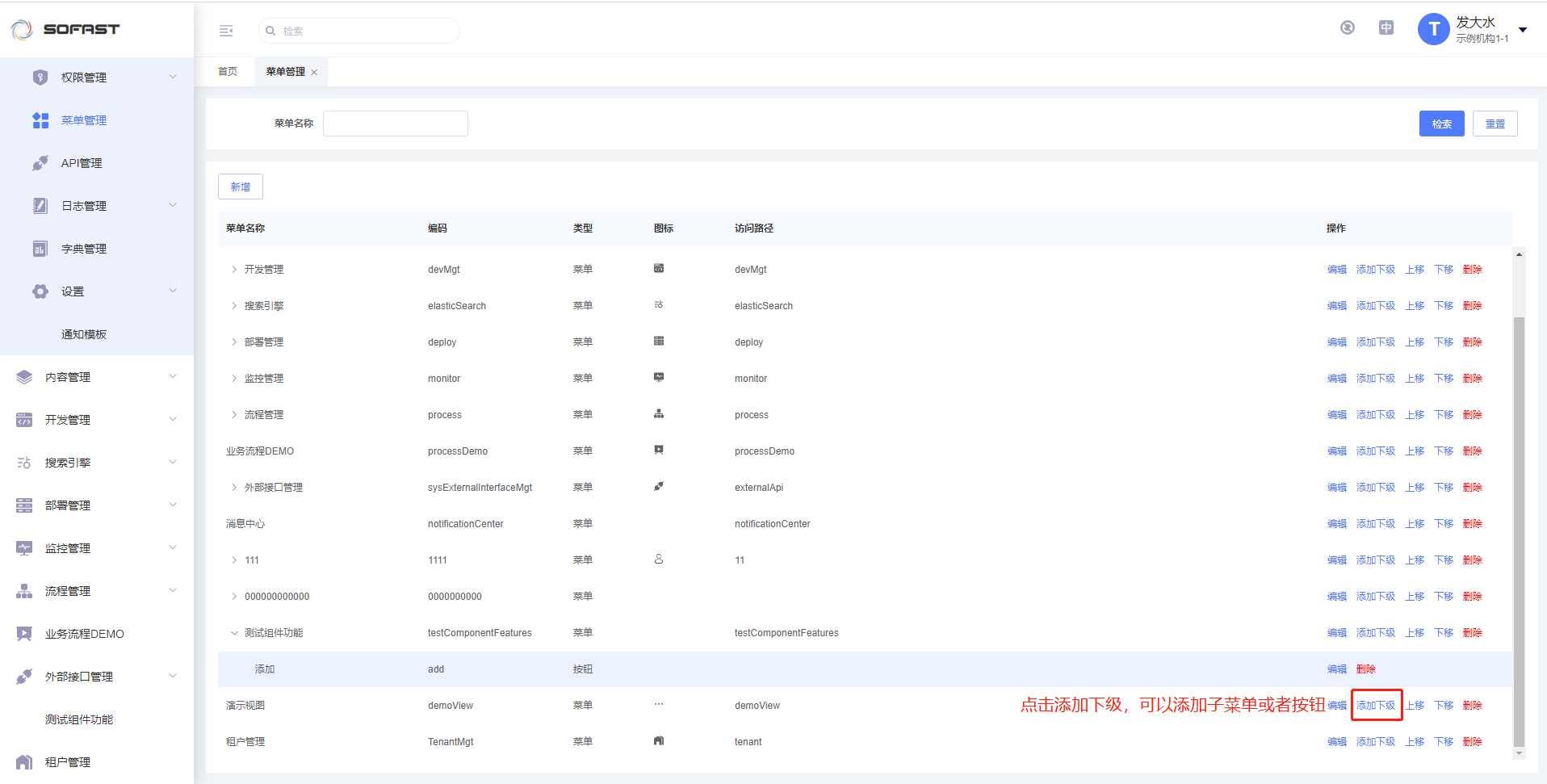Open API管理 from the sidebar
This screenshot has height=784, width=1547.
coord(82,163)
